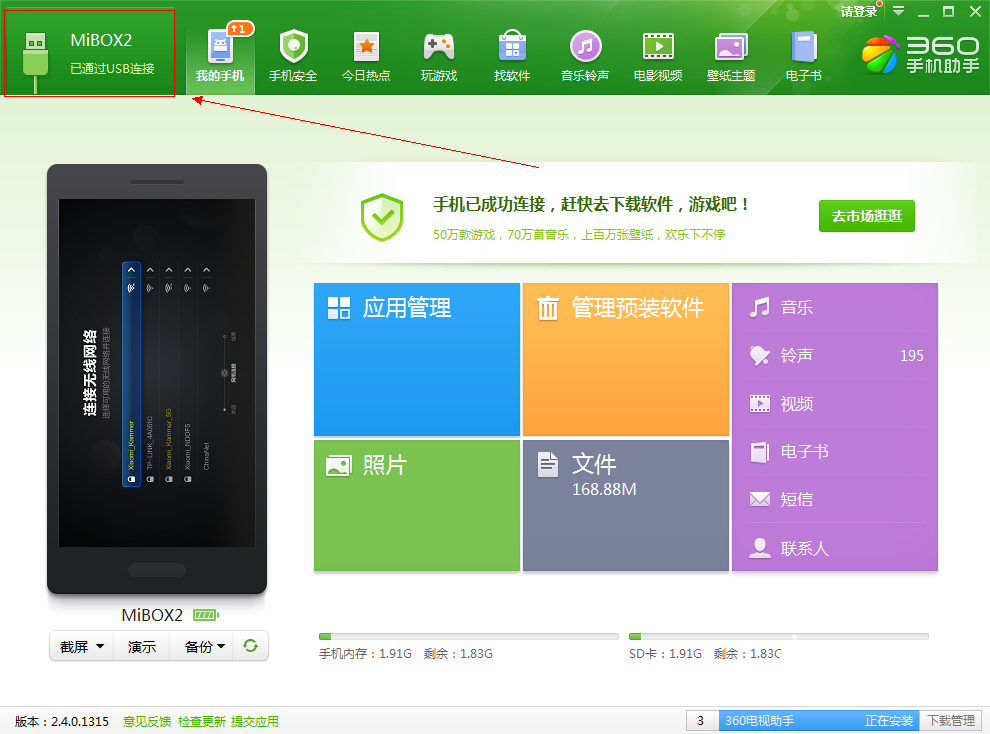Click the green shield checkmark icon
The height and width of the screenshot is (734, 990).
[382, 217]
